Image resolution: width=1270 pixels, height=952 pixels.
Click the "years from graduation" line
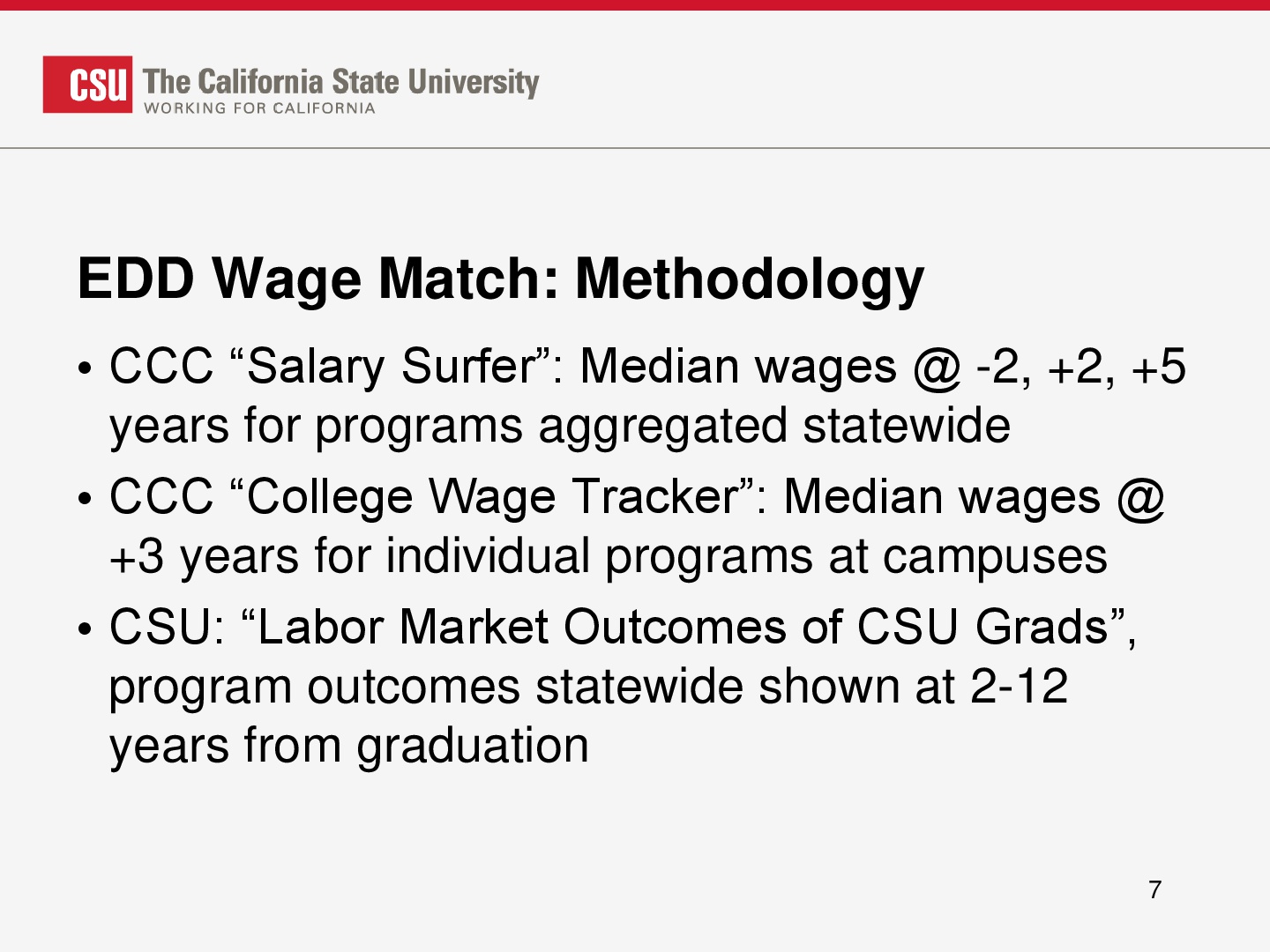tap(349, 747)
